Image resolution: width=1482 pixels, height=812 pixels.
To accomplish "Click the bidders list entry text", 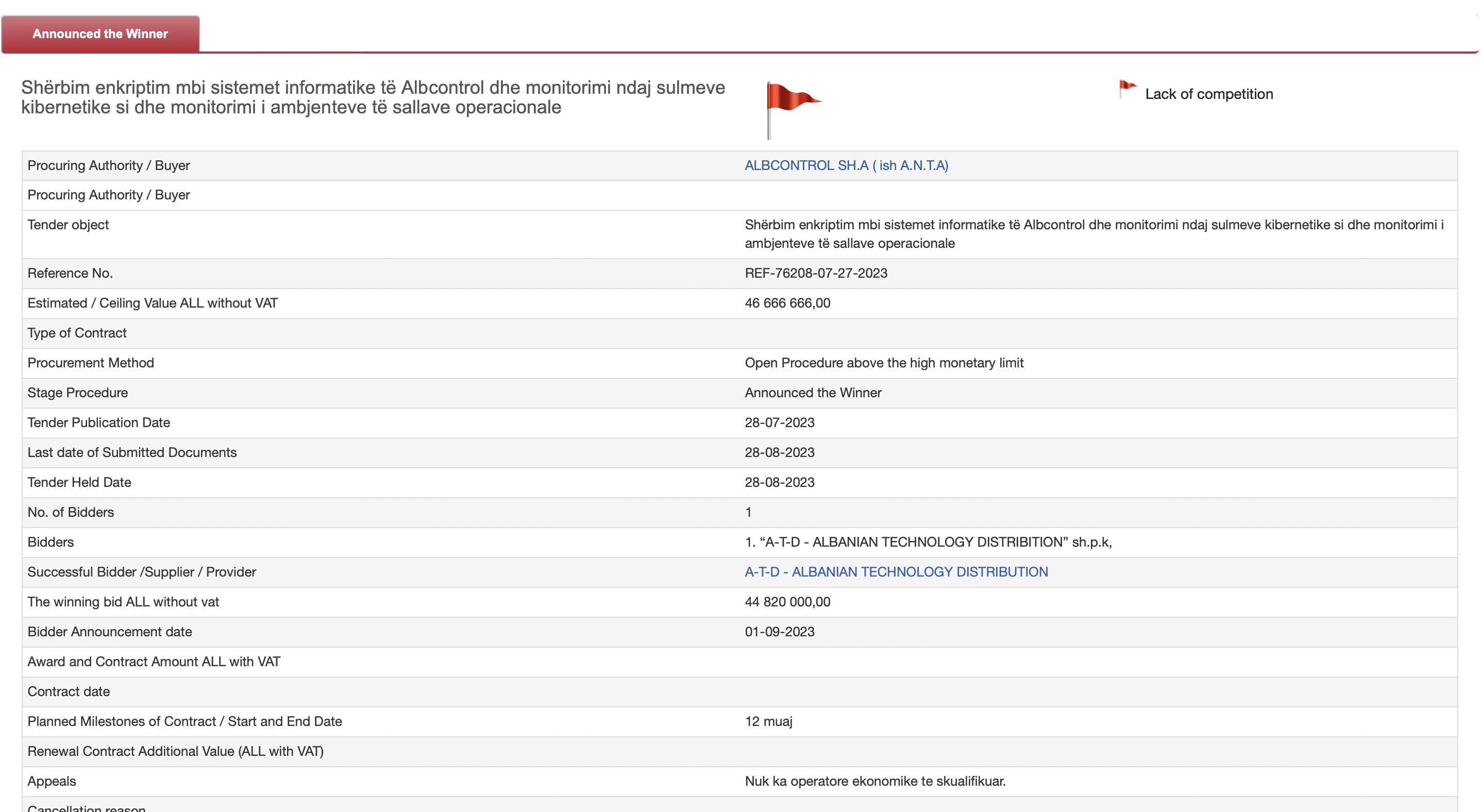I will point(928,542).
